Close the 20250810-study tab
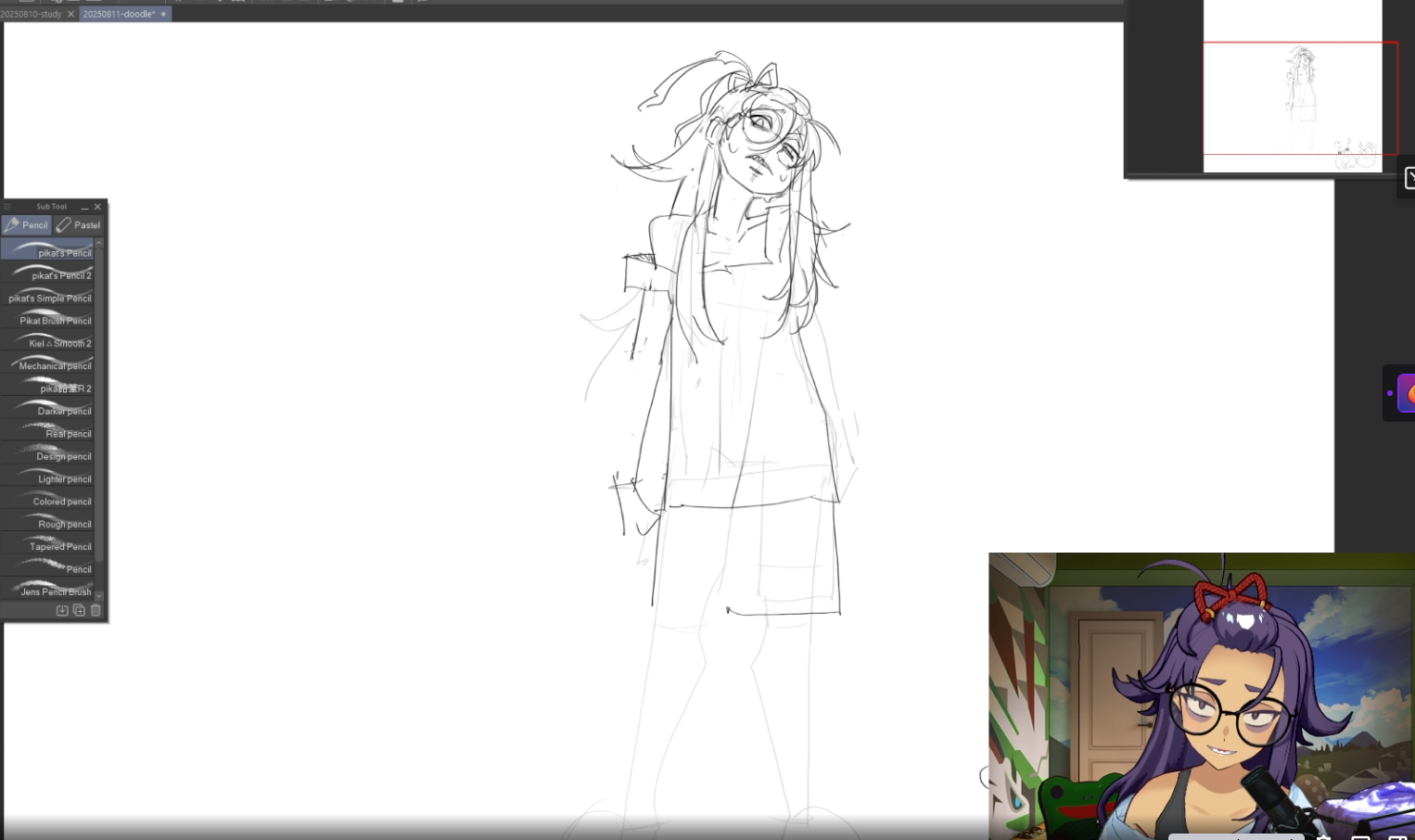 click(x=70, y=14)
